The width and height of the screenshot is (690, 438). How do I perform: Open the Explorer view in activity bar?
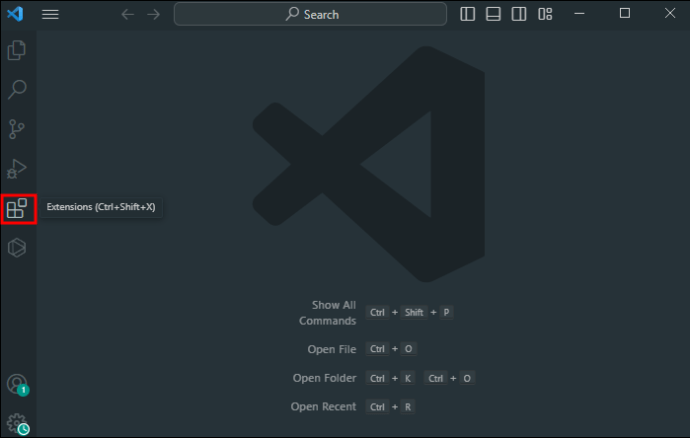[x=17, y=50]
